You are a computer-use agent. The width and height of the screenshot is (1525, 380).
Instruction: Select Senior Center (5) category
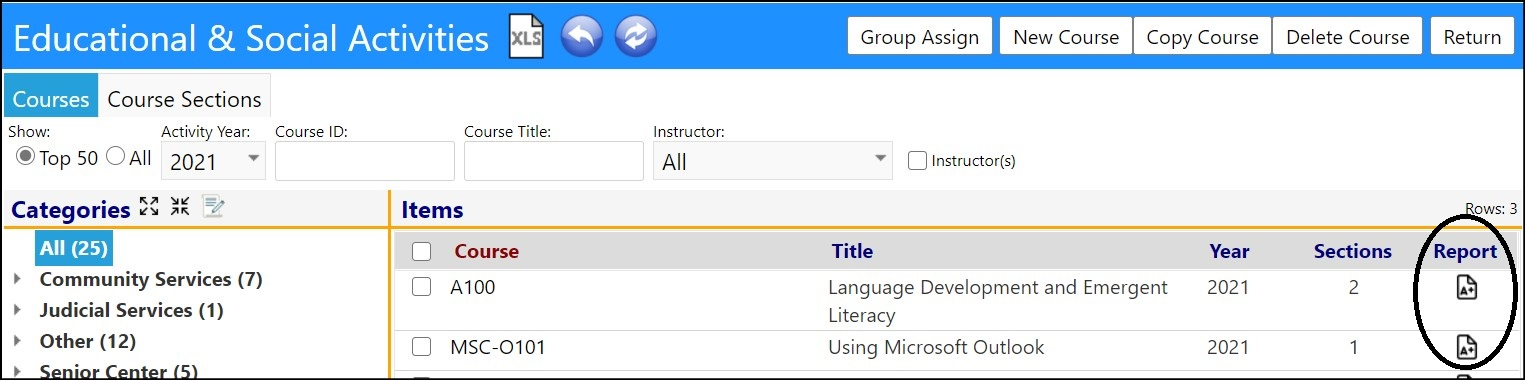(118, 371)
